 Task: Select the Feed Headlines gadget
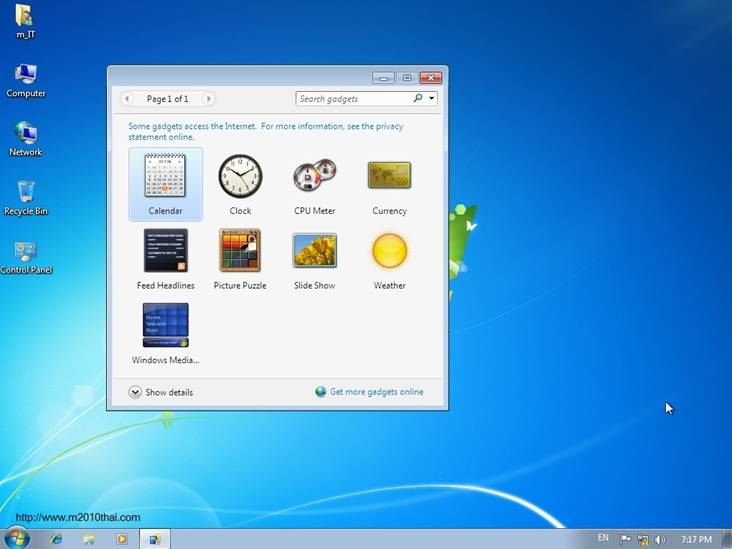(165, 259)
